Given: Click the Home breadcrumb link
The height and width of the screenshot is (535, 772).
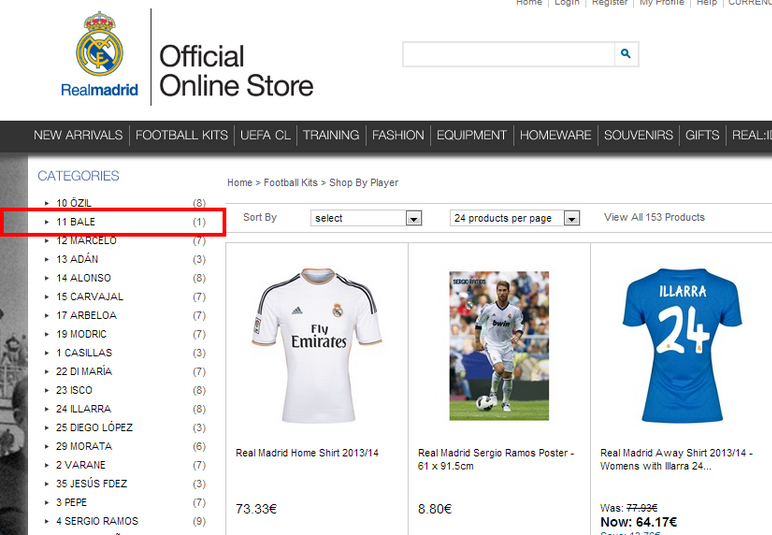Looking at the screenshot, I should point(239,183).
